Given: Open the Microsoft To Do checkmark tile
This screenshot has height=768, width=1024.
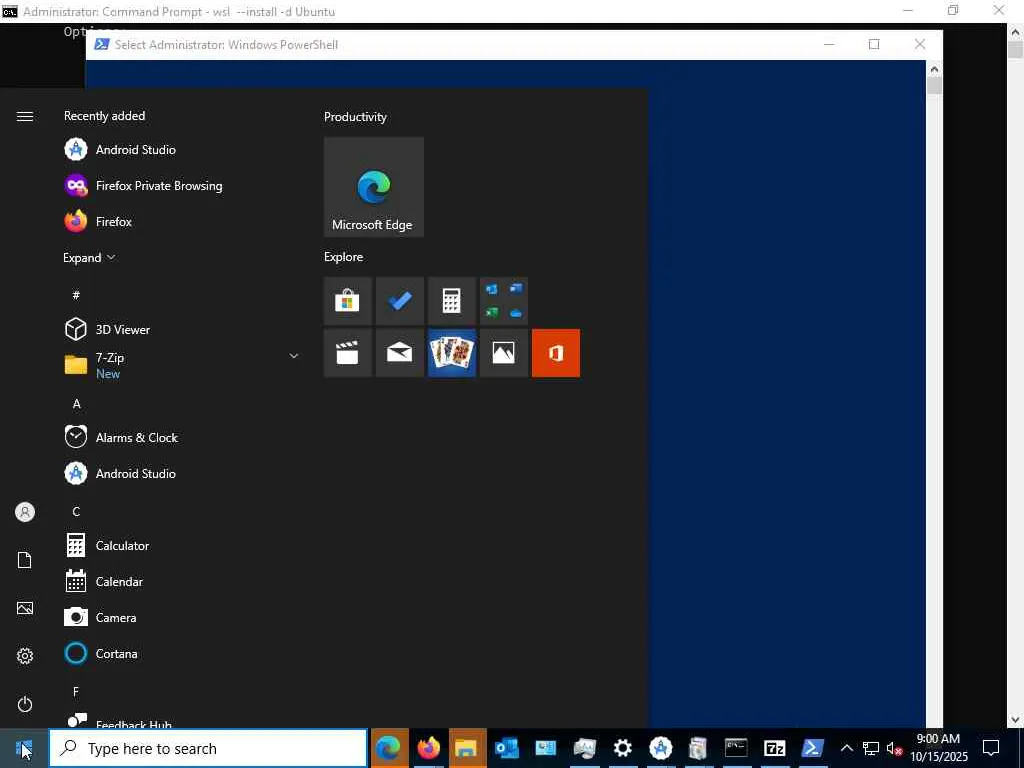Looking at the screenshot, I should [x=400, y=301].
